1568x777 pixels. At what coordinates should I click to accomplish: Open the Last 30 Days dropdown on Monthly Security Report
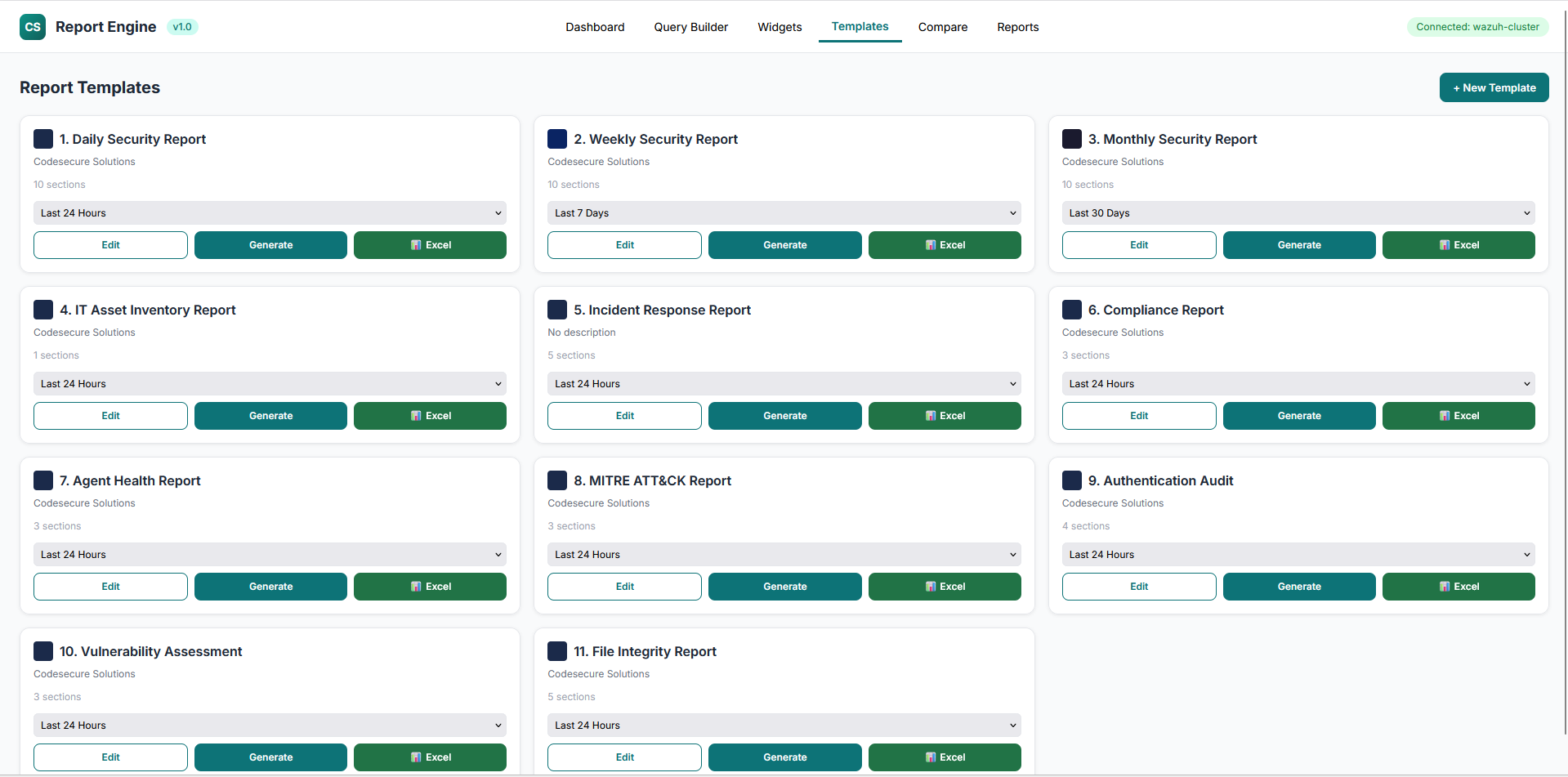(1298, 212)
